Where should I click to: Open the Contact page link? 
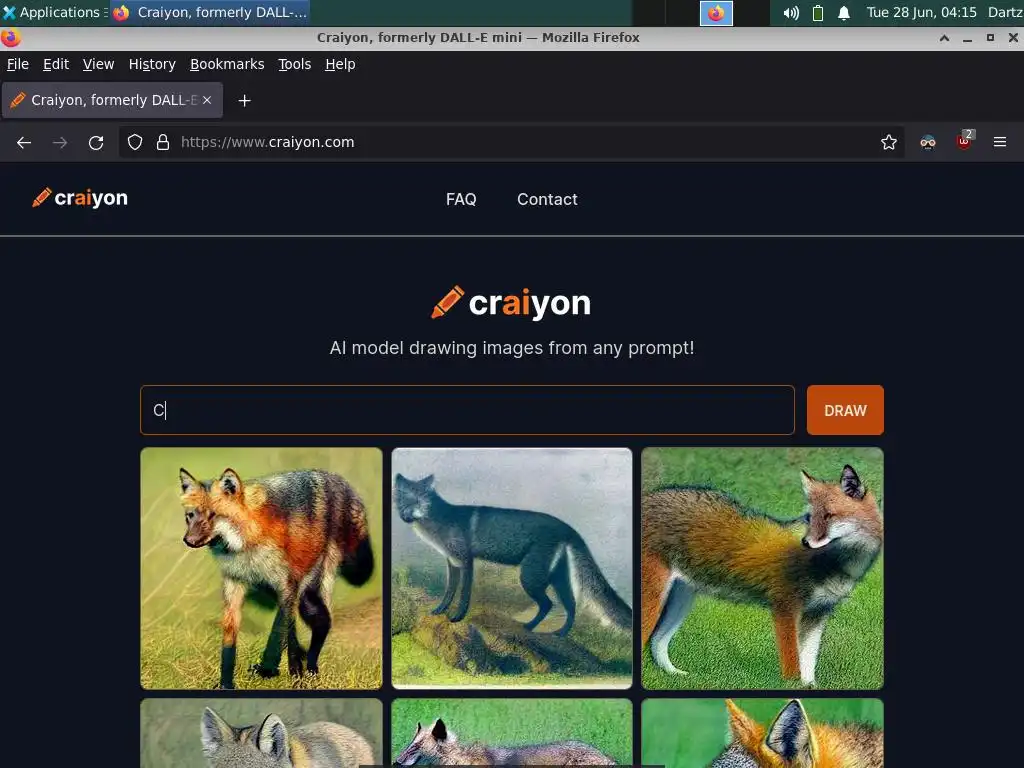tap(547, 199)
